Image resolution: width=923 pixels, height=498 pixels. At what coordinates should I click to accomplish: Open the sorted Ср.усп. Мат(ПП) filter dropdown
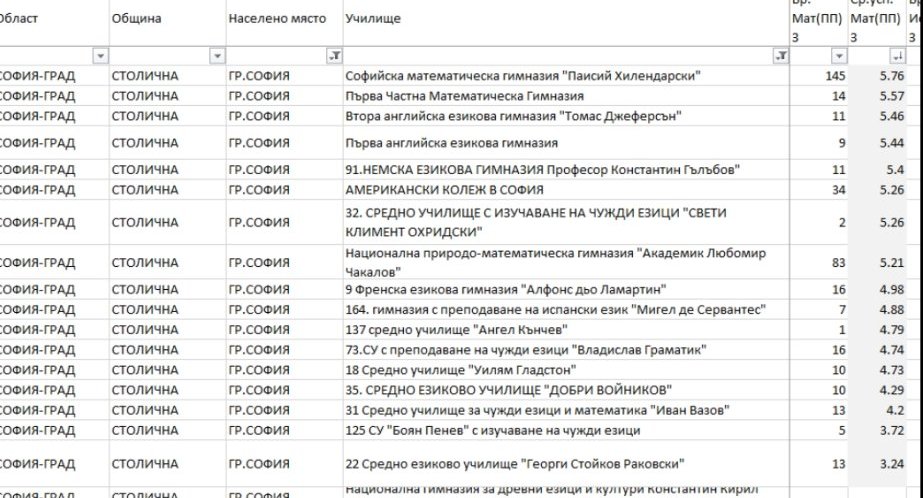(898, 56)
